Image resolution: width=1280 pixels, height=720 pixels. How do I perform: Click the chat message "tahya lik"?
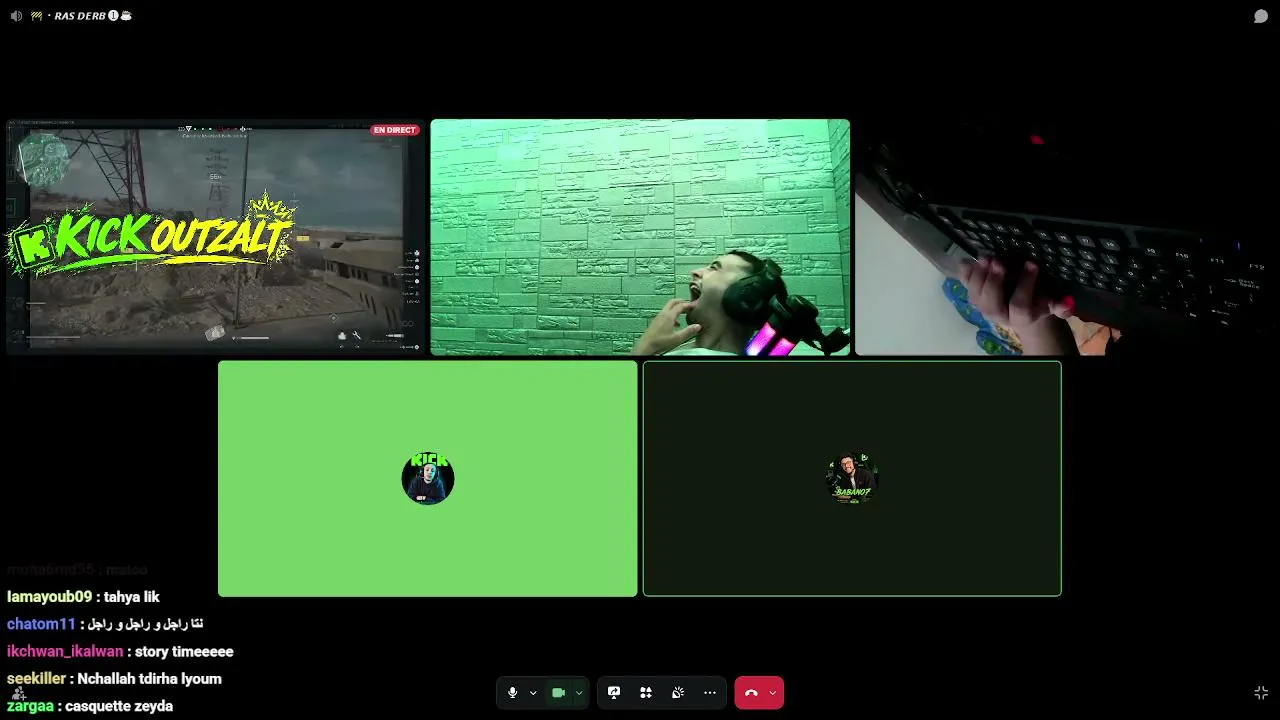[132, 597]
